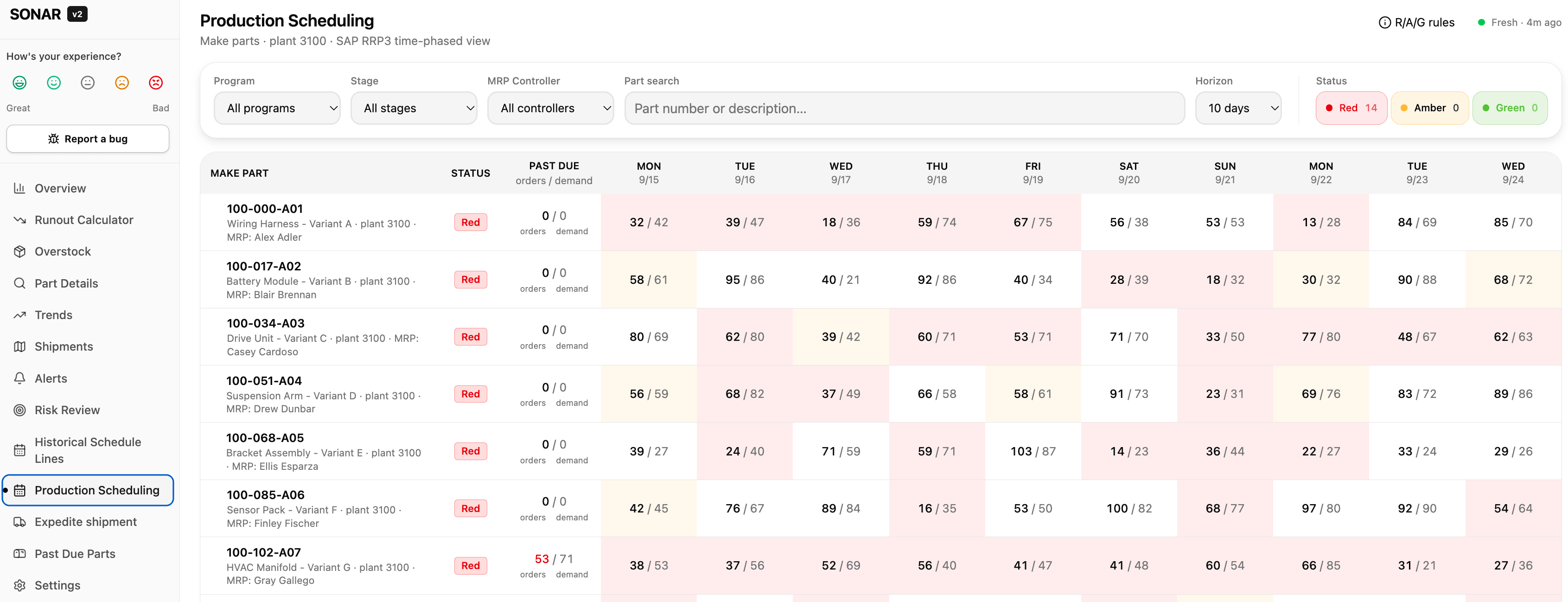Open the Risk Review target icon

(x=19, y=410)
